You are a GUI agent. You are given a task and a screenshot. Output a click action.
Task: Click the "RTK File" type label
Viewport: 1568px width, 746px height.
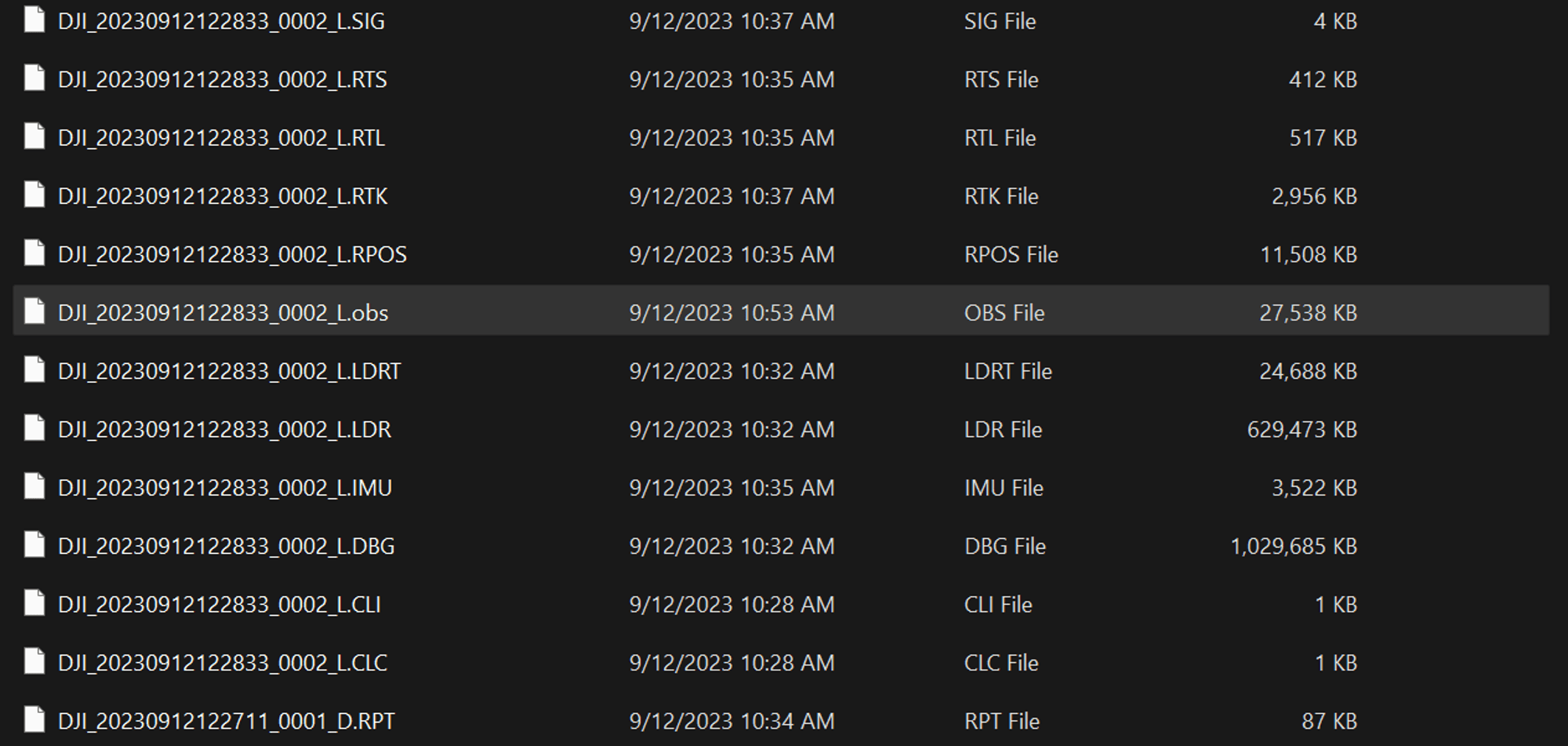coord(1001,196)
